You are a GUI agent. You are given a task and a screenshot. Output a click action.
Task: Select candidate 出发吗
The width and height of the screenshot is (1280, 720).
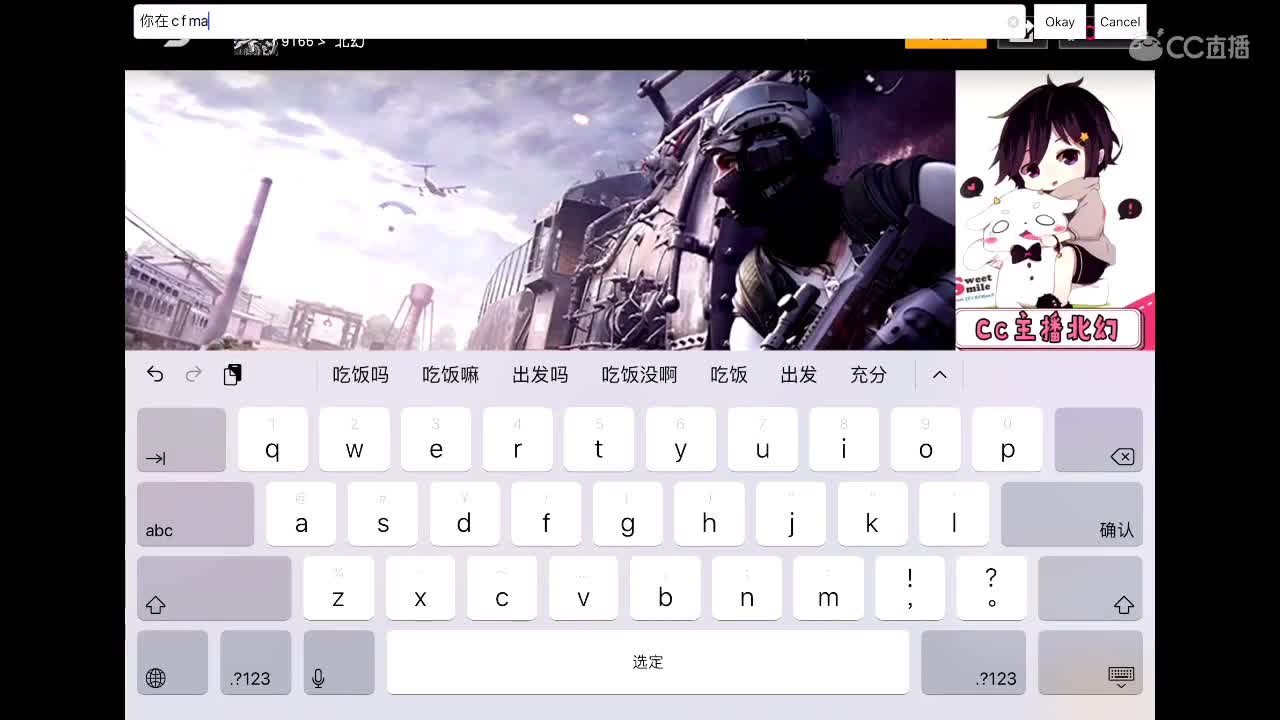(x=540, y=375)
